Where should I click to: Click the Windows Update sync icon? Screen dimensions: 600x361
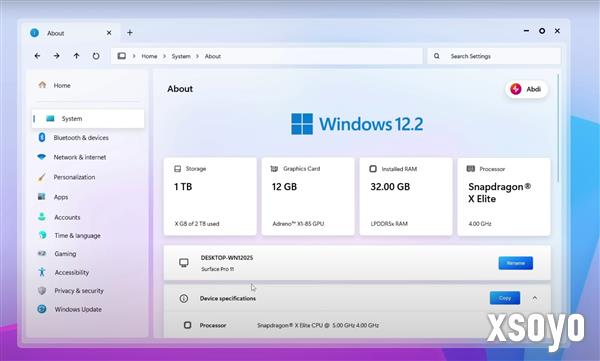tap(42, 309)
